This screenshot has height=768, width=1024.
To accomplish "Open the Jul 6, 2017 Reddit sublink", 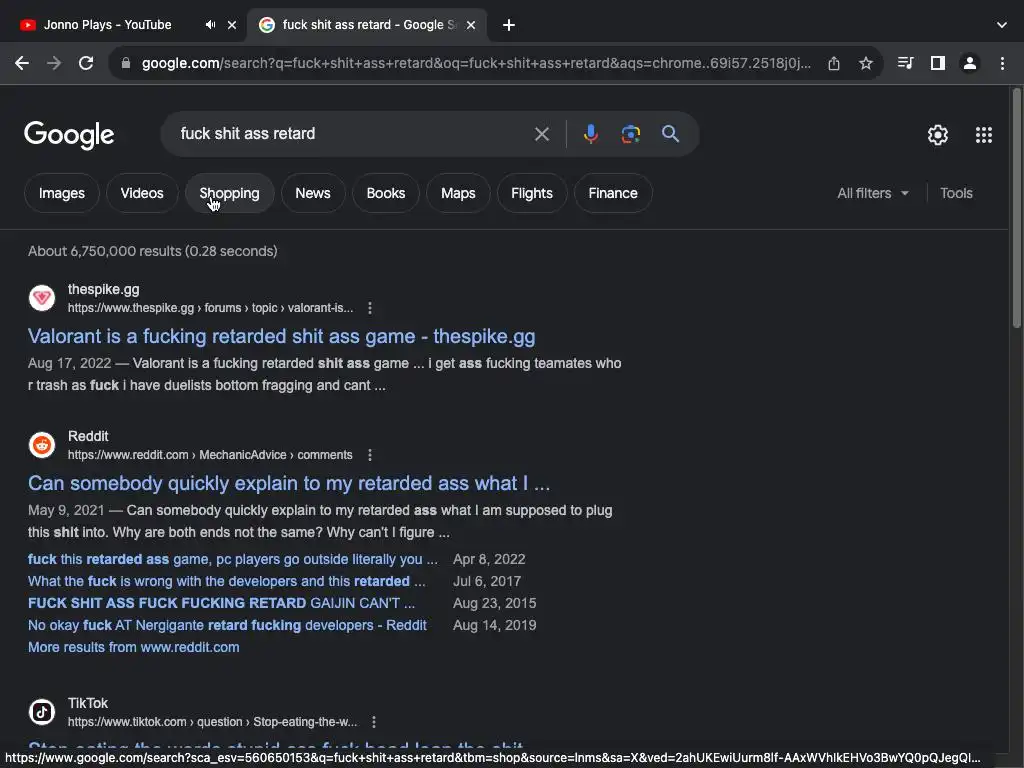I will point(227,581).
